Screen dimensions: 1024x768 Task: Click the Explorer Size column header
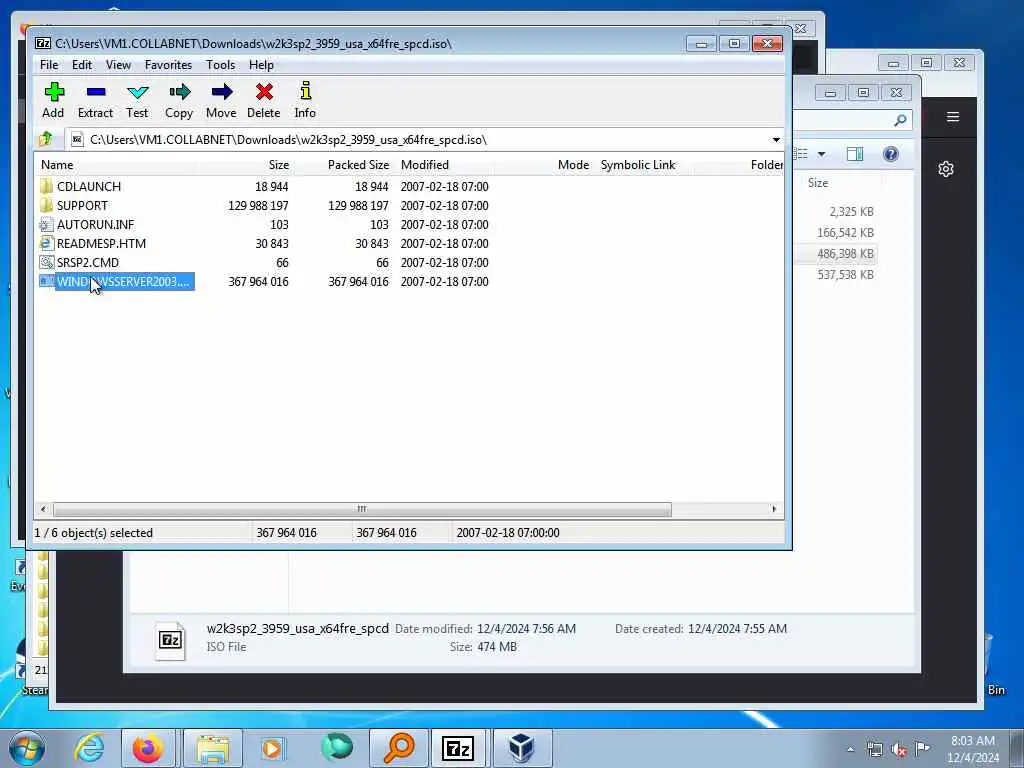click(x=818, y=183)
